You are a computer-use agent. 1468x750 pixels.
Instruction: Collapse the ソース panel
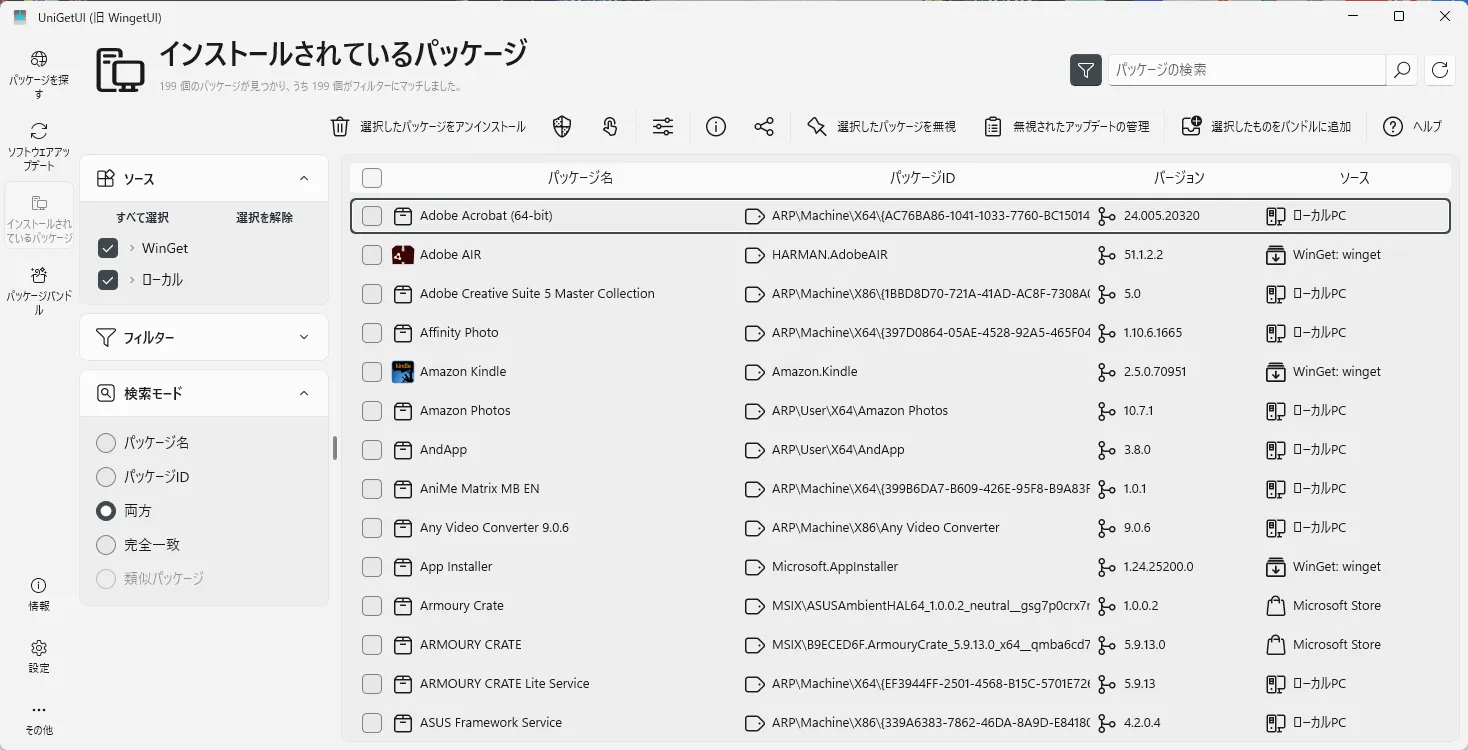point(304,179)
